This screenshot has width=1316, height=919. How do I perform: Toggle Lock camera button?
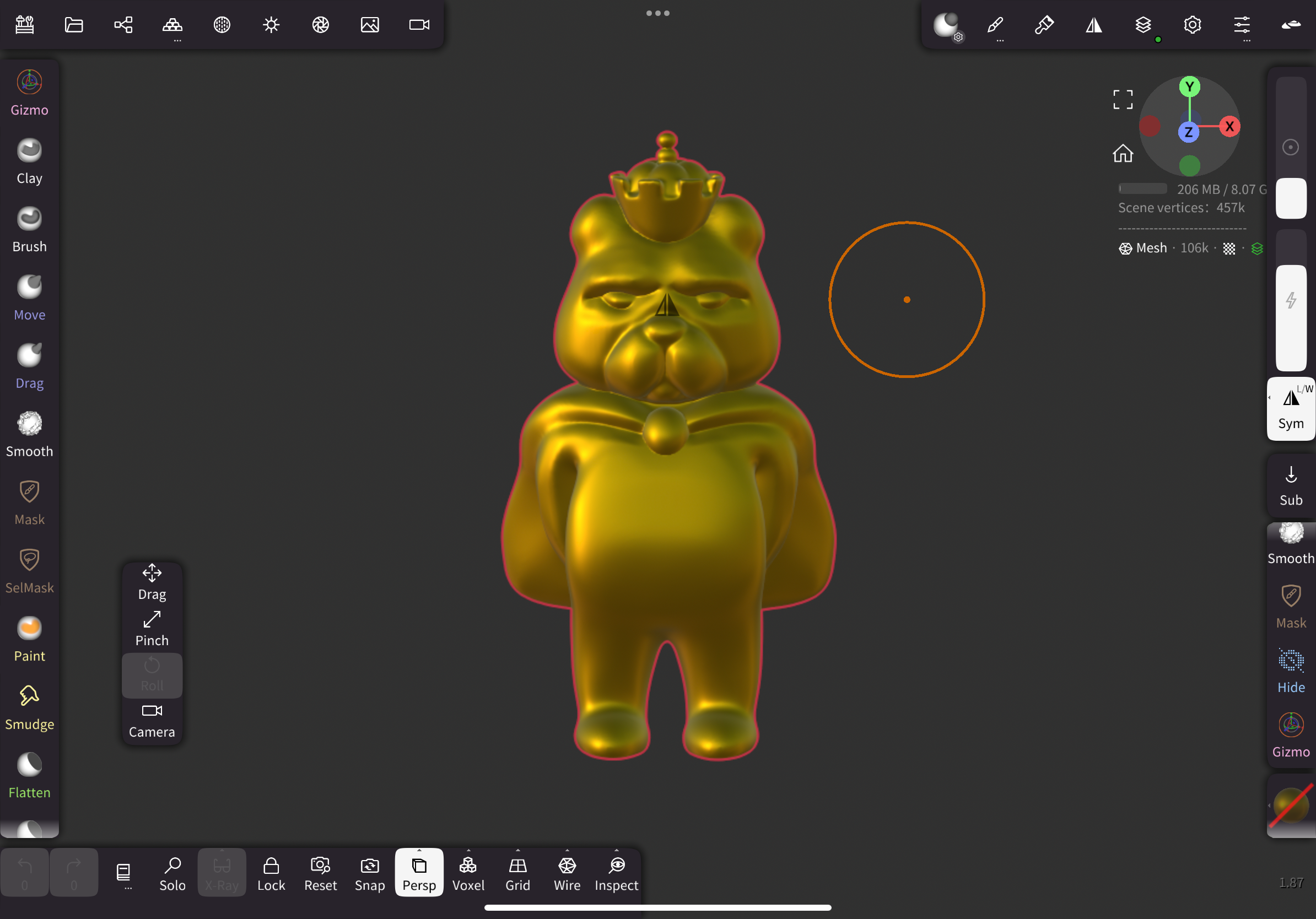point(271,872)
